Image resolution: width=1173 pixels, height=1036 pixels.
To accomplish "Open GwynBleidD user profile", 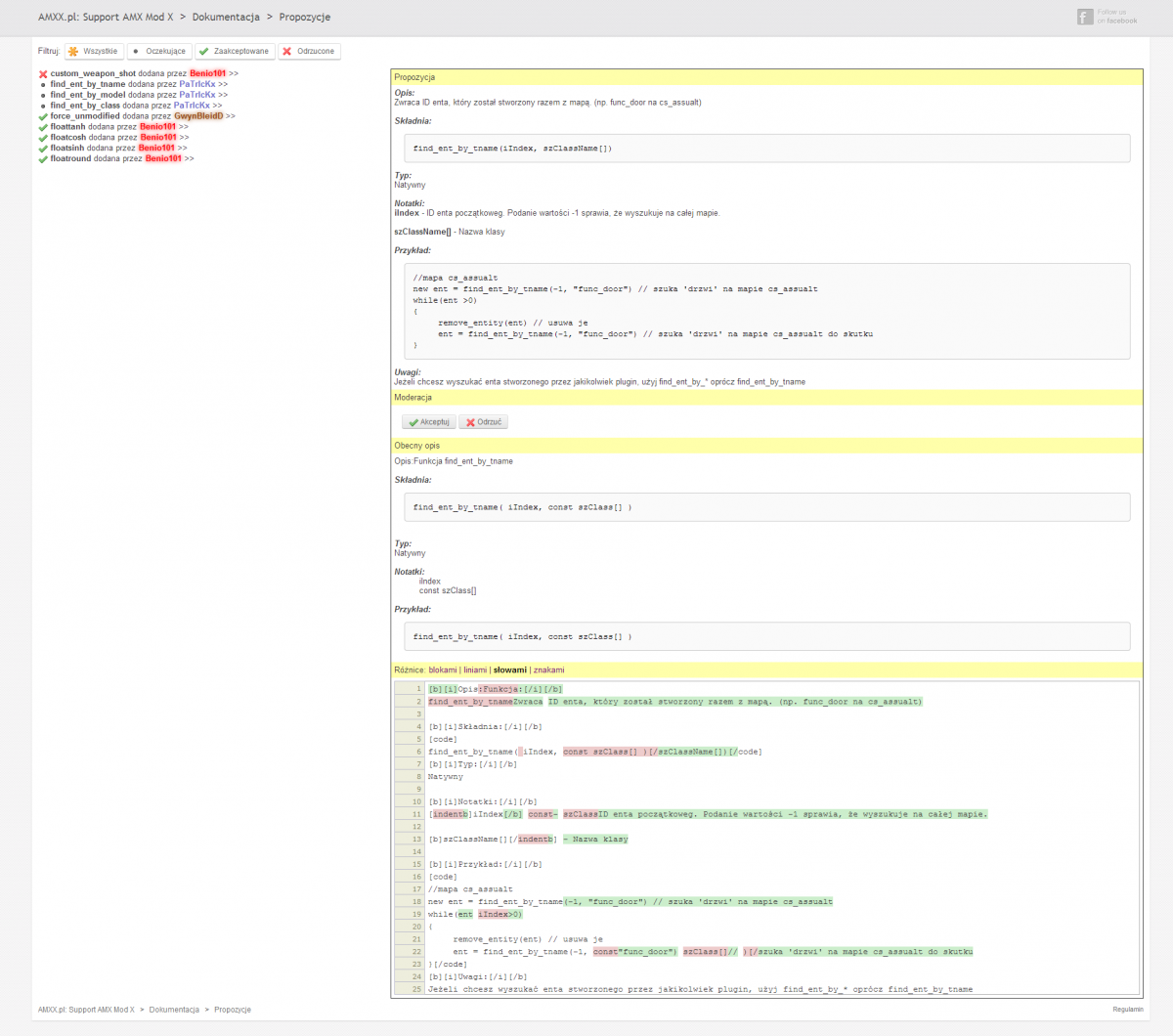I will coord(198,116).
